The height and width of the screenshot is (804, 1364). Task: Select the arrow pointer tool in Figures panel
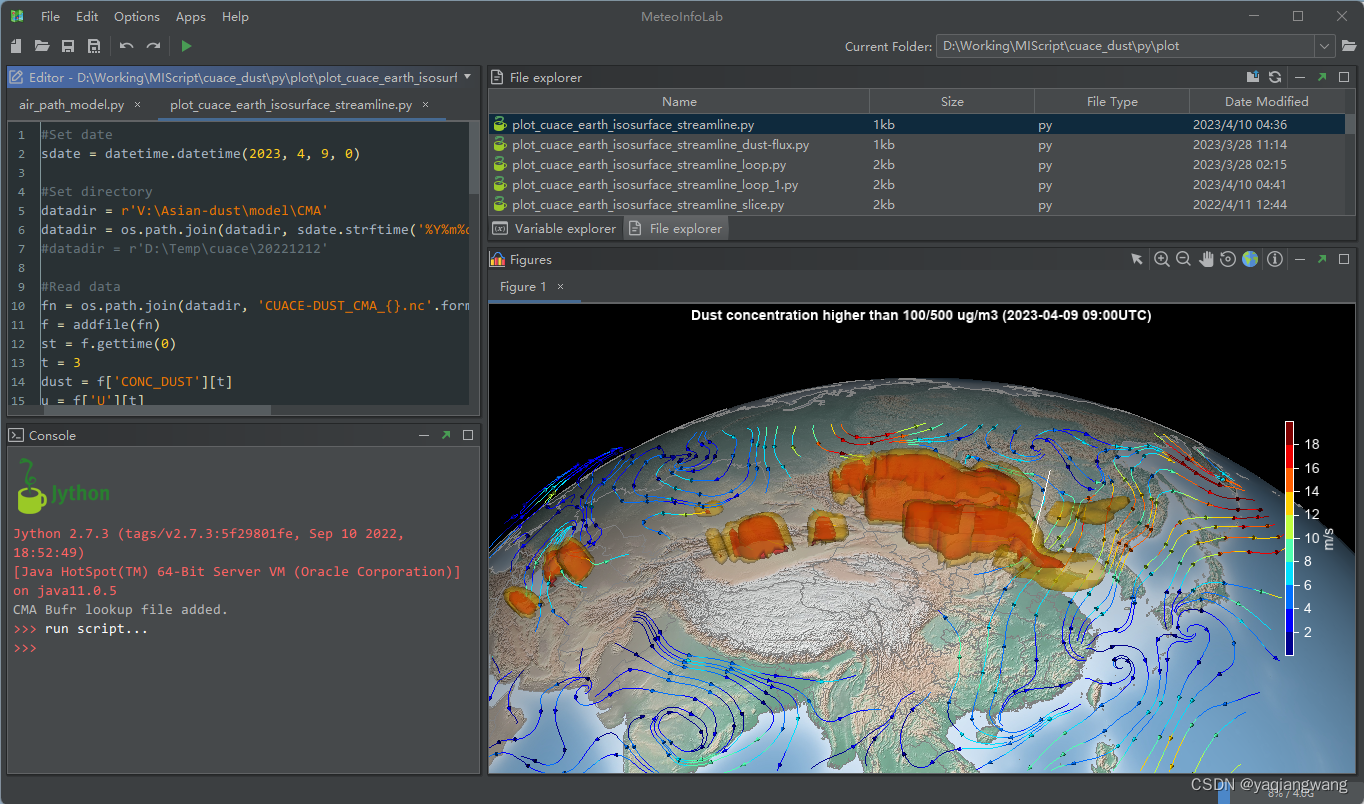click(1137, 259)
